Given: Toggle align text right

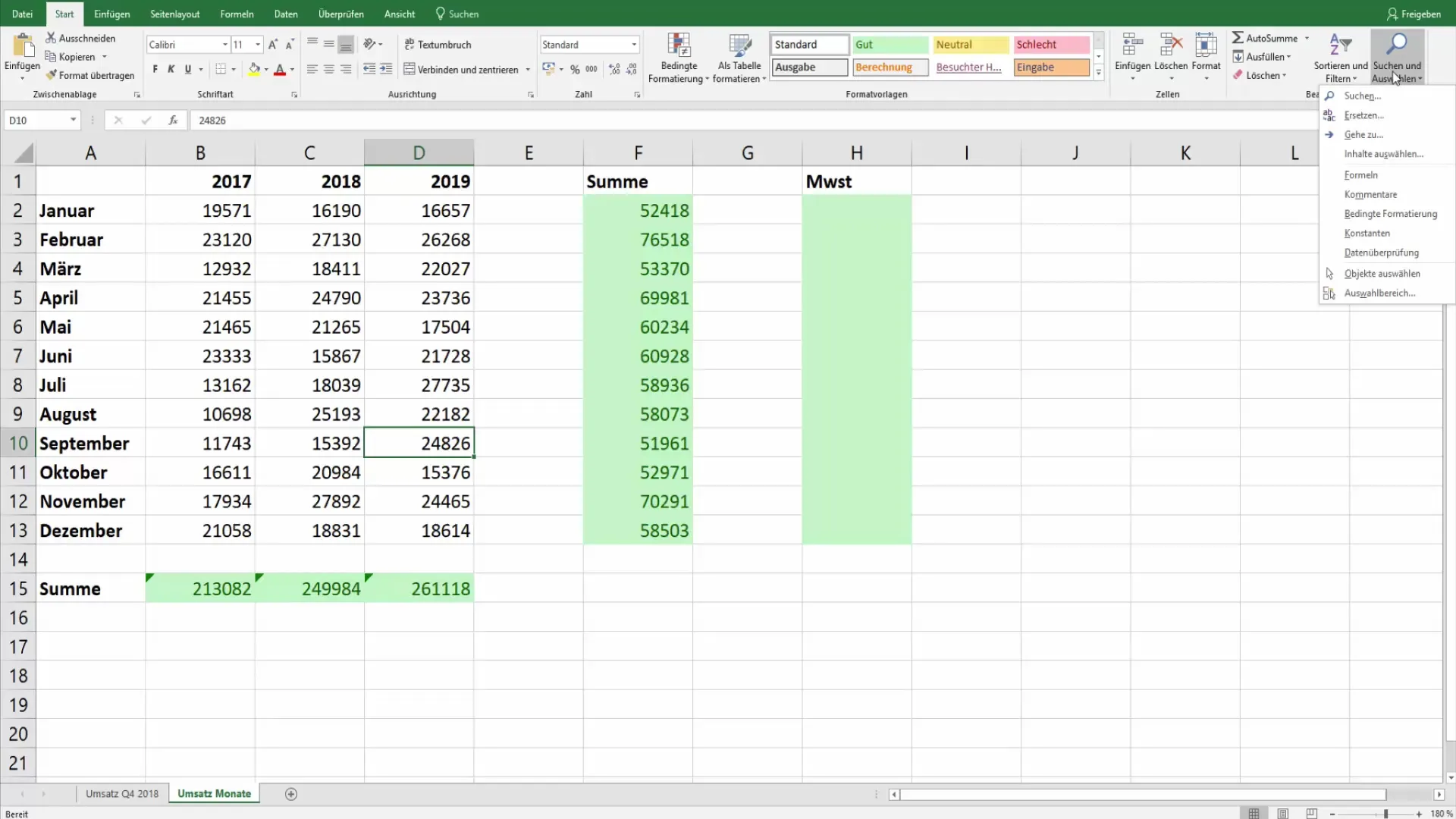Looking at the screenshot, I should [x=346, y=69].
